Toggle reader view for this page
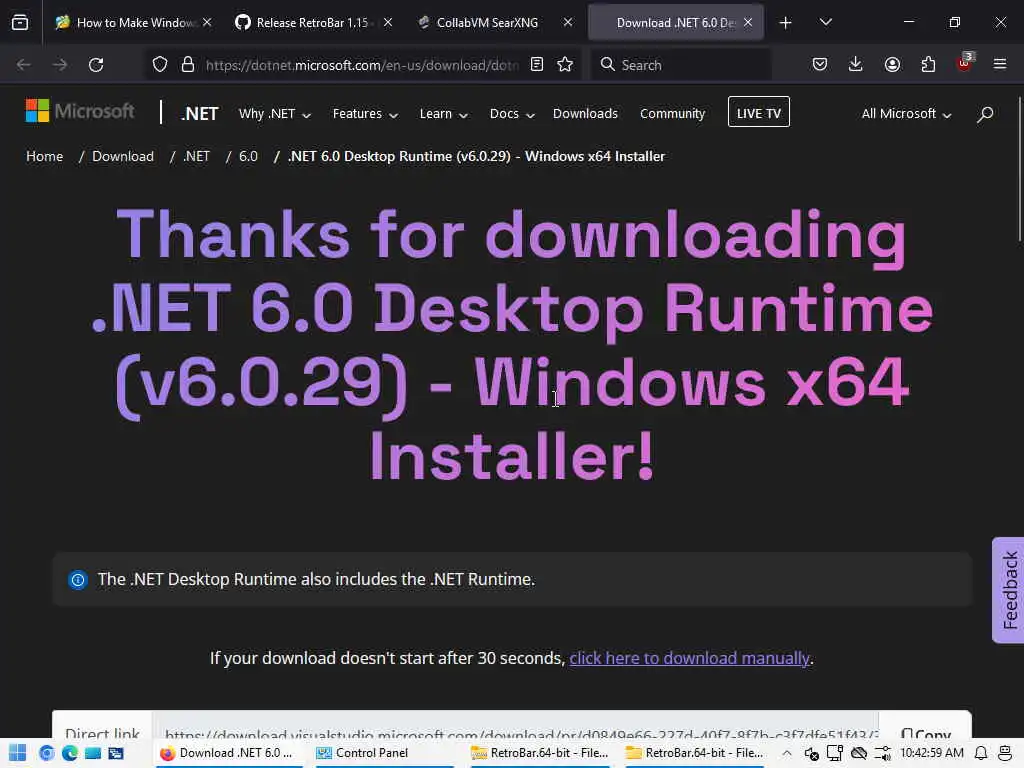This screenshot has height=768, width=1024. click(x=537, y=65)
